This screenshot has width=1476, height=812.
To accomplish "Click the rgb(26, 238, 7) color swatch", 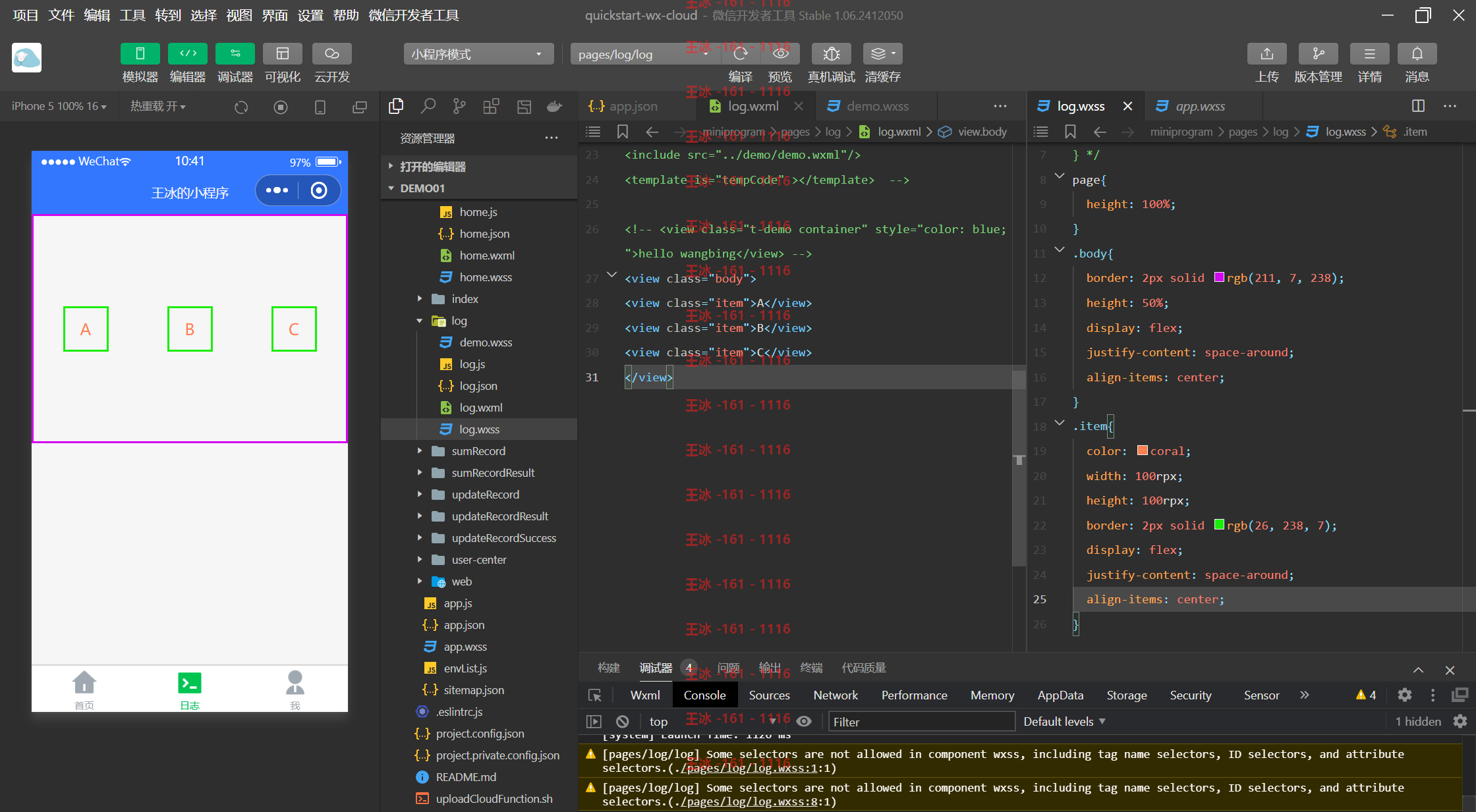I will tap(1219, 525).
